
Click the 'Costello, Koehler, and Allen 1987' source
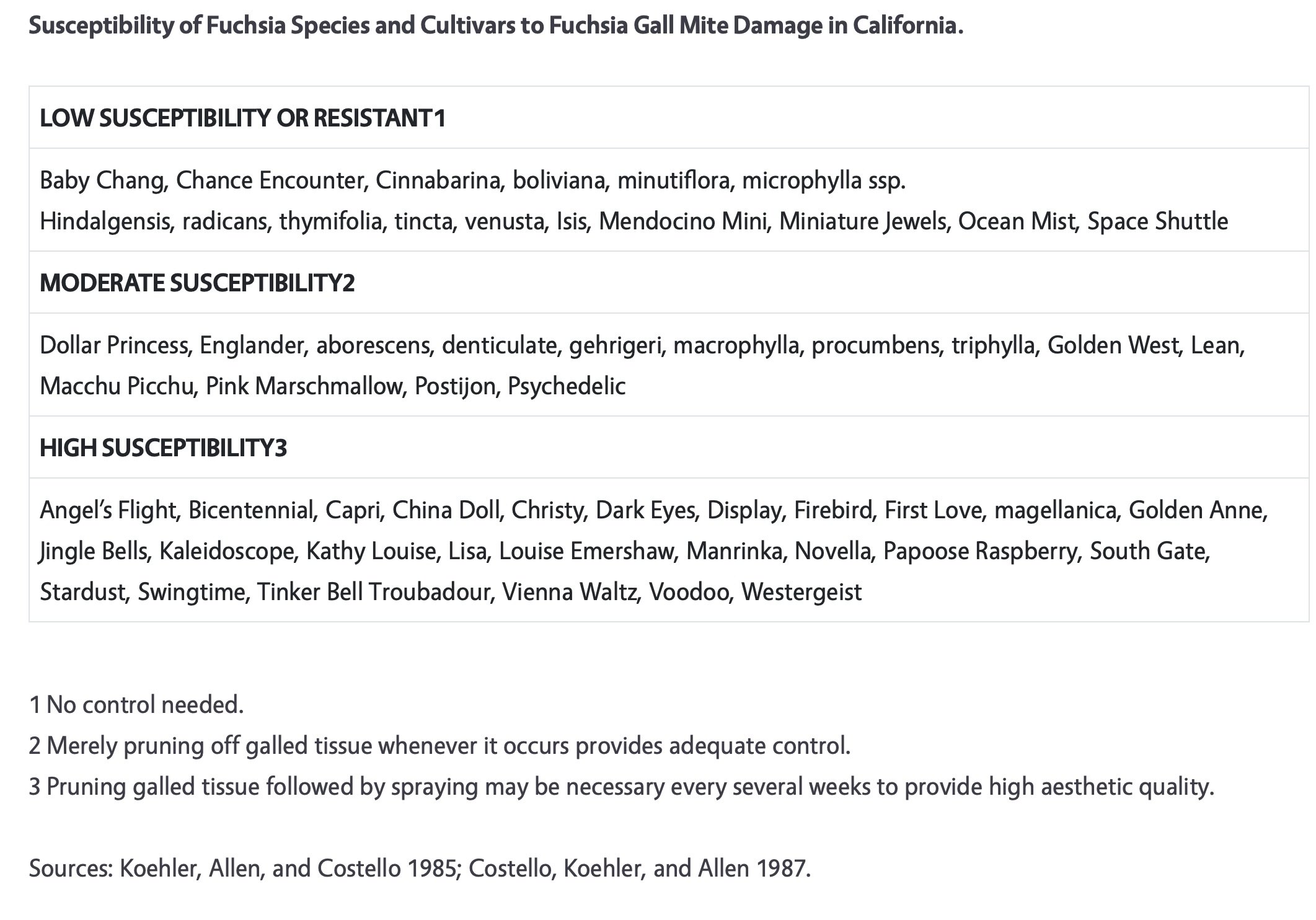point(638,869)
